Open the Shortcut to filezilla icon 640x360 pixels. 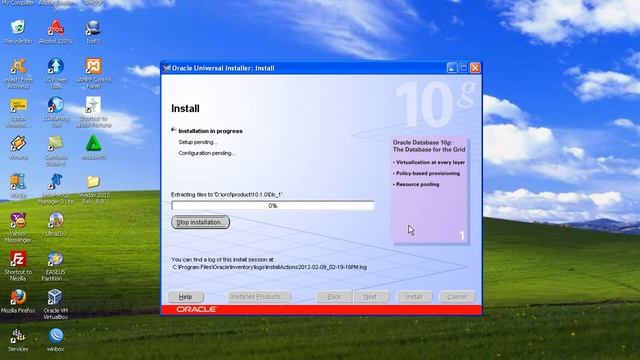click(18, 266)
